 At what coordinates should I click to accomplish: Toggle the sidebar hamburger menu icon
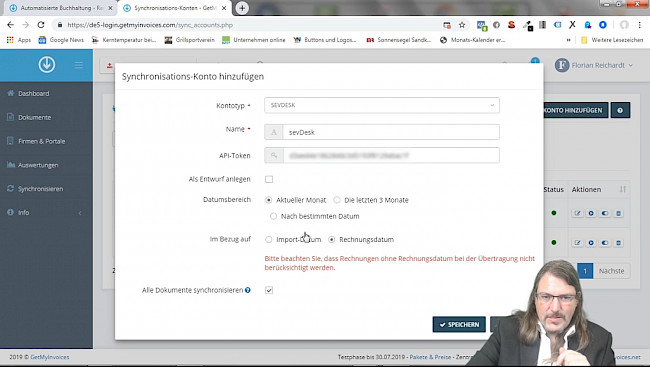(x=78, y=65)
